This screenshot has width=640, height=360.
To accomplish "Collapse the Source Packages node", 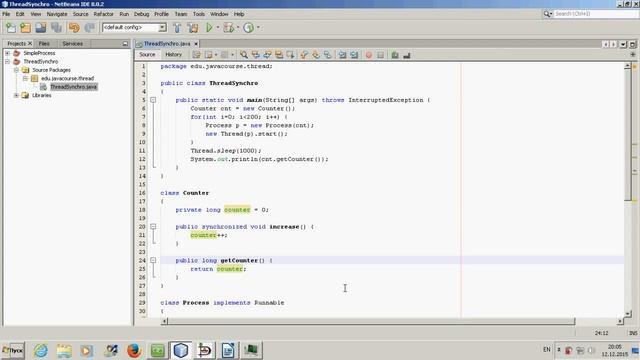I will pyautogui.click(x=16, y=70).
